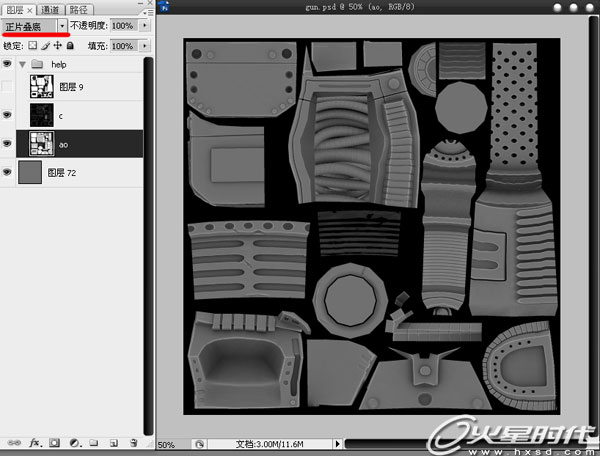Screen dimensions: 600x456
Task: Open the 填充 fill slider arrow
Action: (x=146, y=46)
